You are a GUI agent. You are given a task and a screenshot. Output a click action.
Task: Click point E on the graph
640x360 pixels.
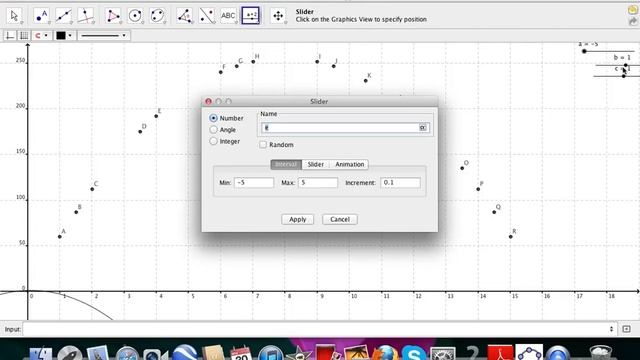[156, 116]
